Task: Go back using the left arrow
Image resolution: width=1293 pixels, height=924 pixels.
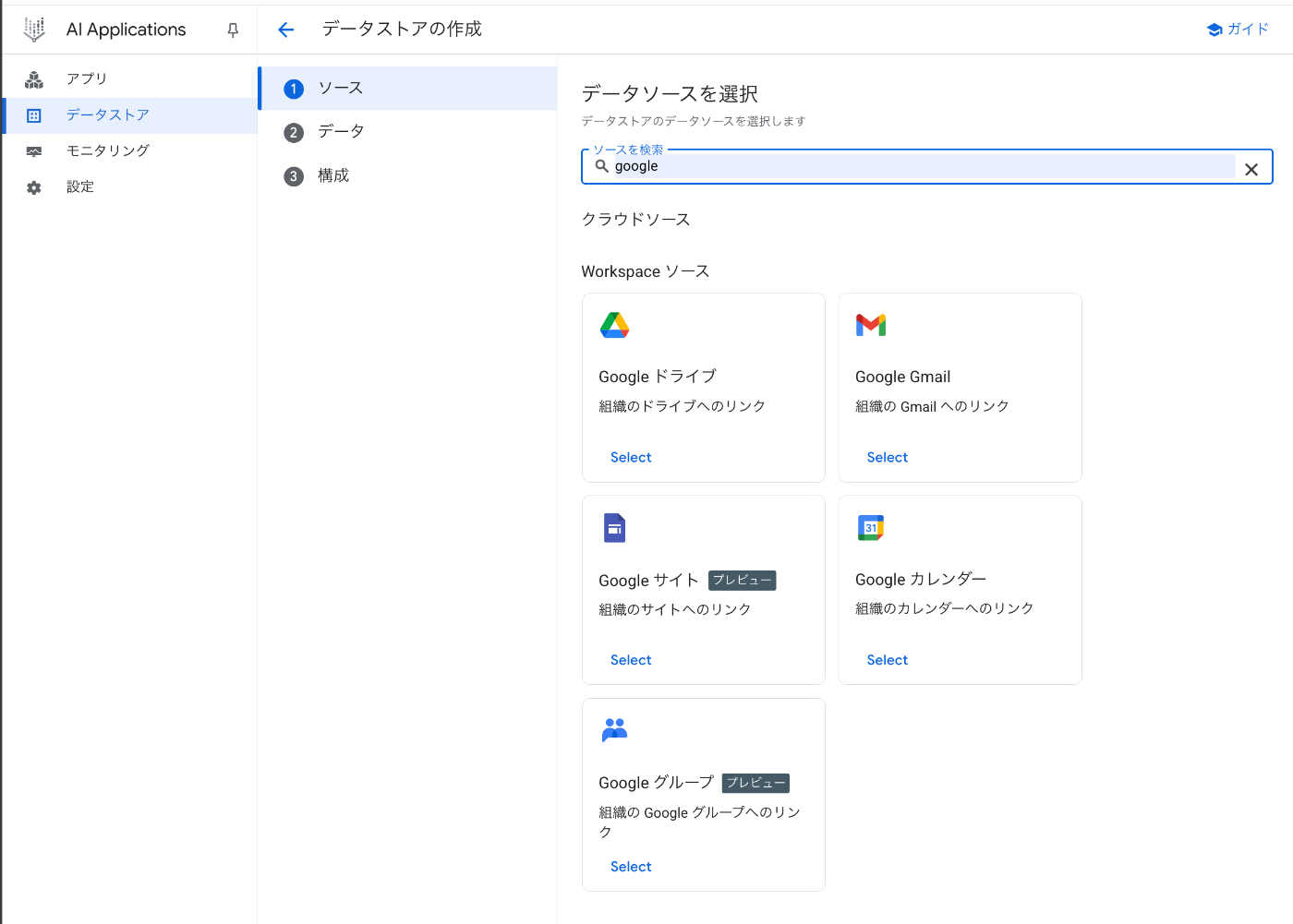Action: [286, 30]
